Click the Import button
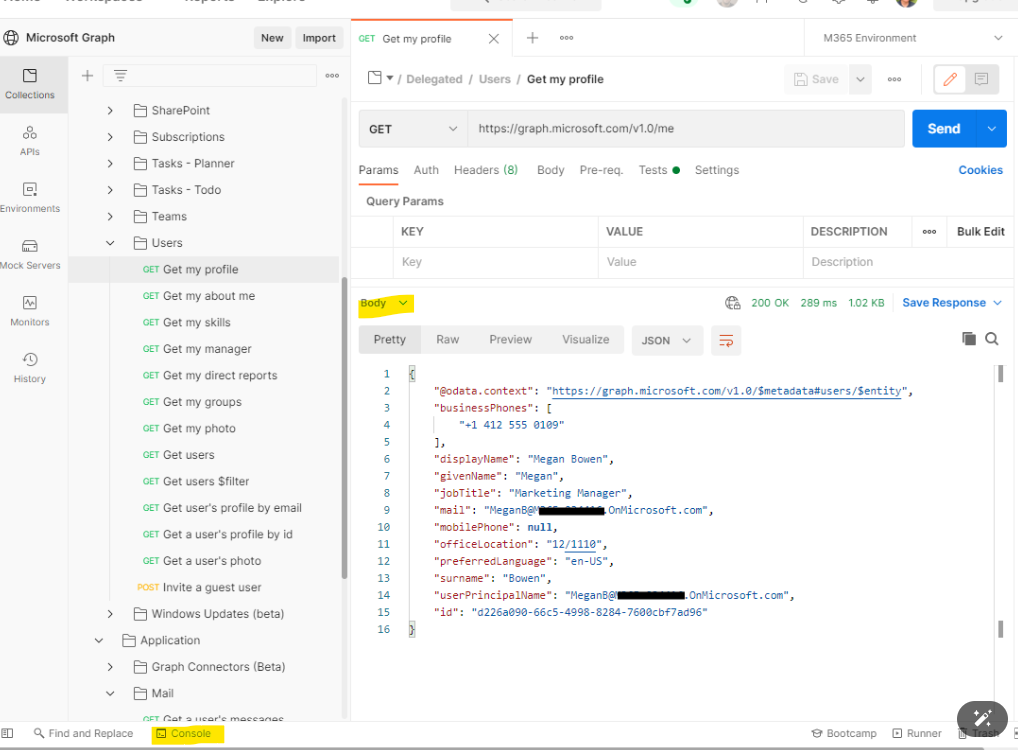The width and height of the screenshot is (1018, 750). (319, 38)
